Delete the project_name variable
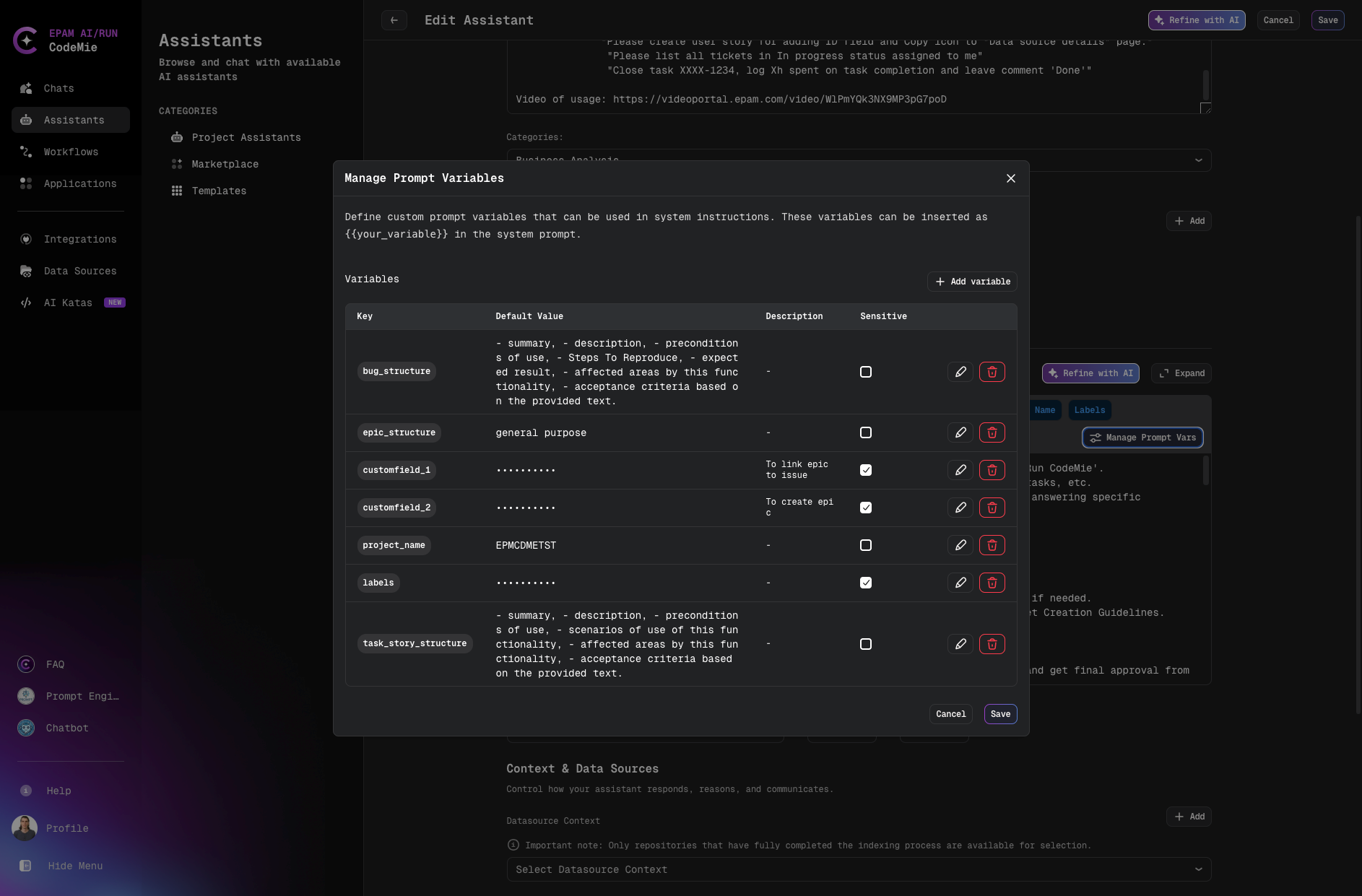Image resolution: width=1362 pixels, height=896 pixels. coord(992,545)
